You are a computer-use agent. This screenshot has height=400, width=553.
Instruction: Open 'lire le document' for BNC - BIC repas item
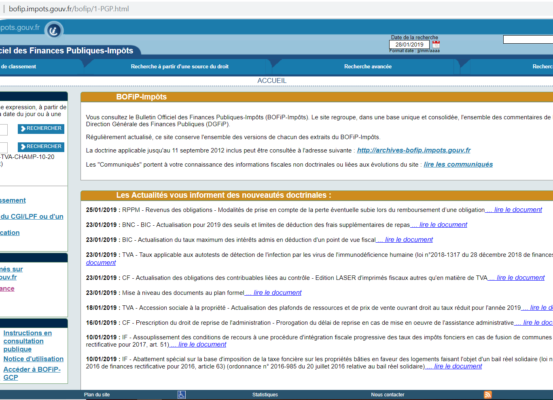tap(439, 225)
